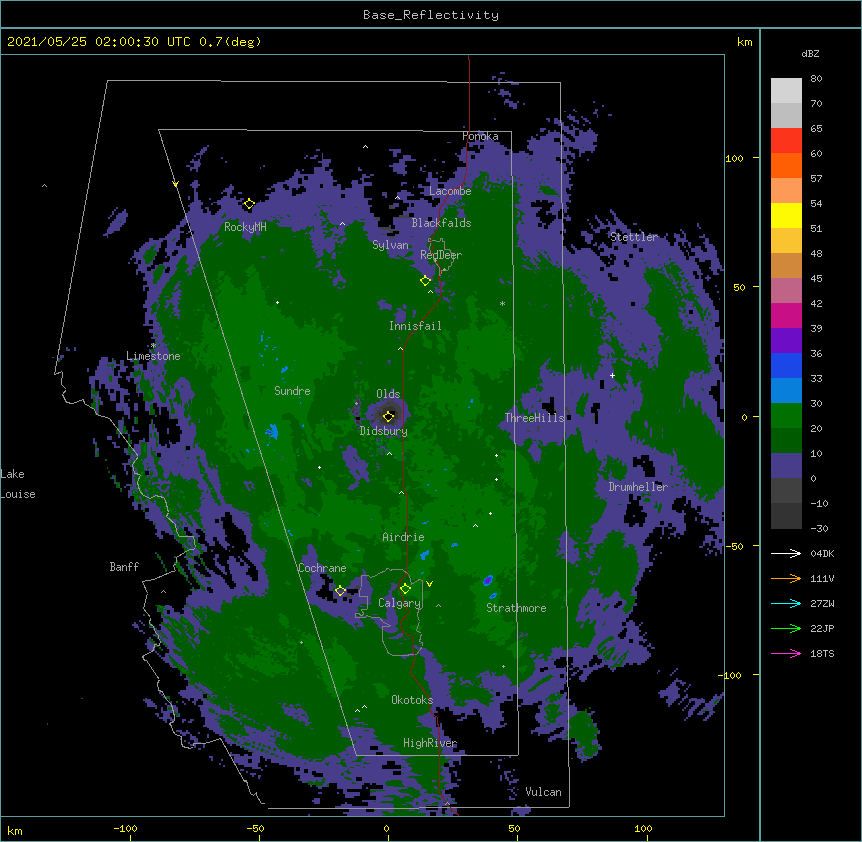Image resolution: width=862 pixels, height=842 pixels.
Task: Click the Cochrane label
Action: (322, 568)
